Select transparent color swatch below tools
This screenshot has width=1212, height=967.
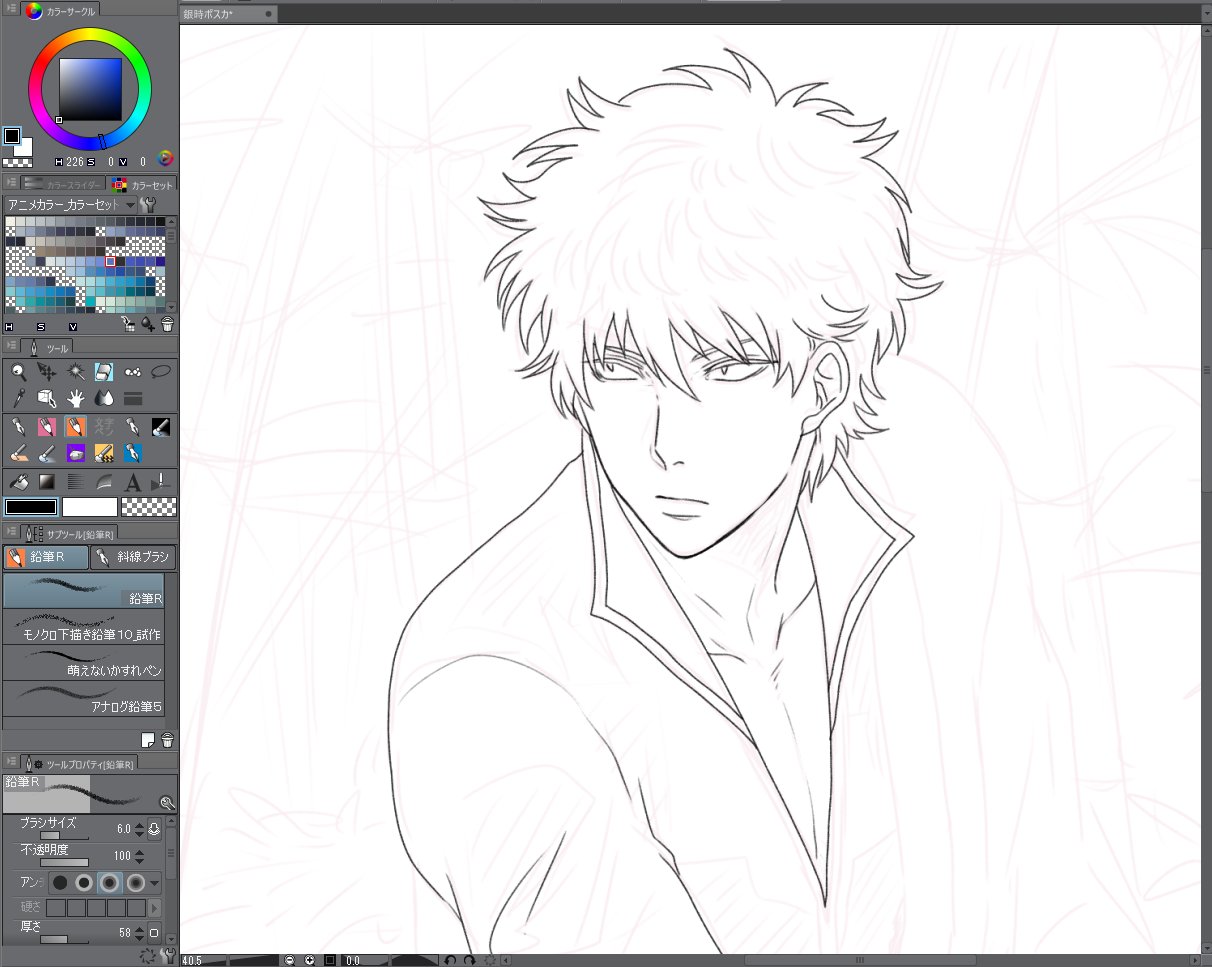148,507
